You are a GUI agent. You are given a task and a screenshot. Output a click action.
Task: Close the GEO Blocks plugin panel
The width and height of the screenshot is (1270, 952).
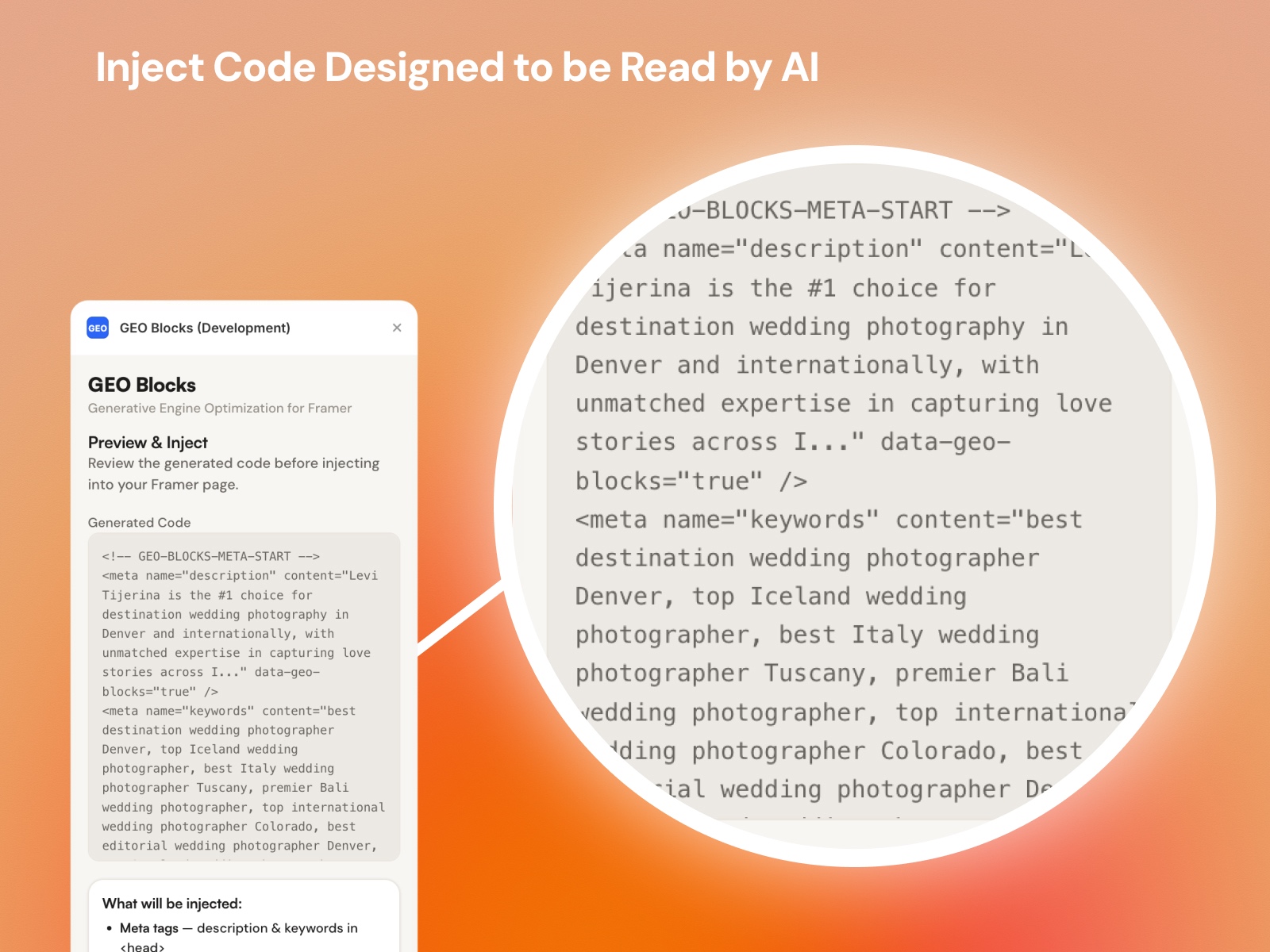398,328
